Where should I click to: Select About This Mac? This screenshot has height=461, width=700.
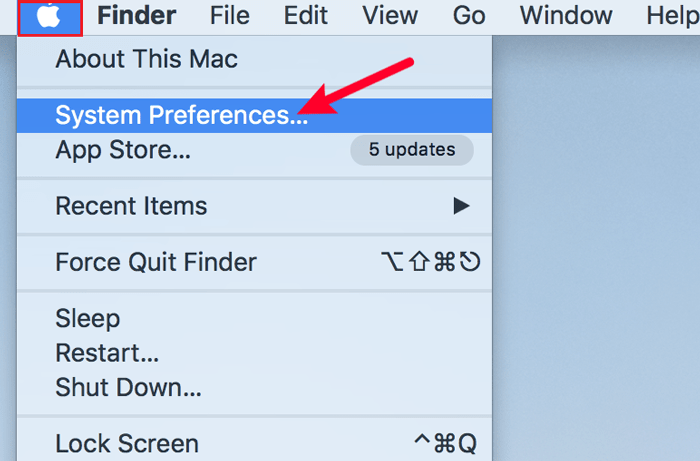(x=146, y=59)
